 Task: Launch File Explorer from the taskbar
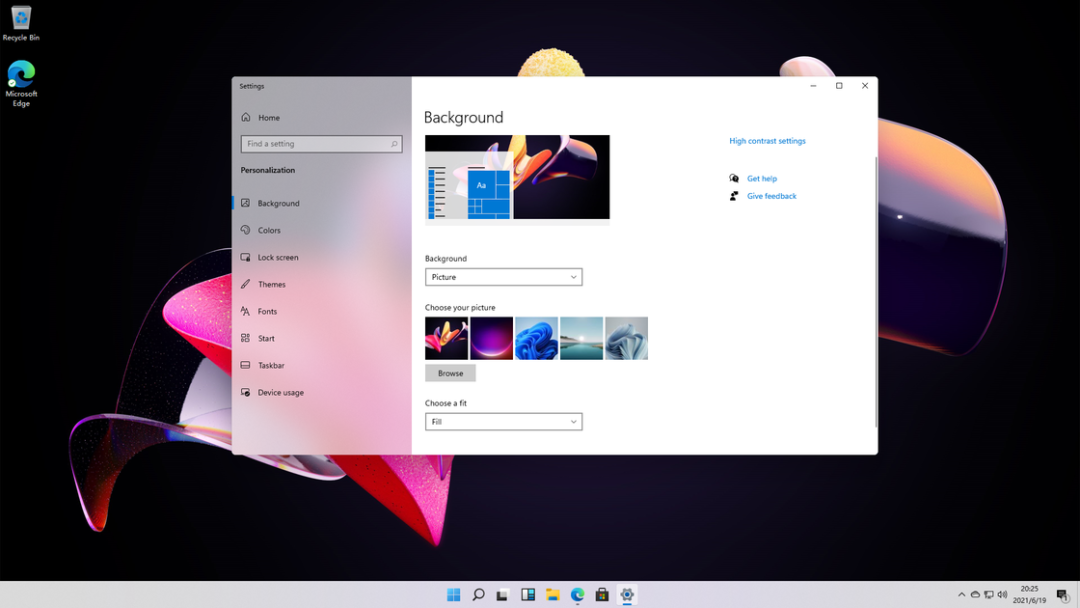552,595
